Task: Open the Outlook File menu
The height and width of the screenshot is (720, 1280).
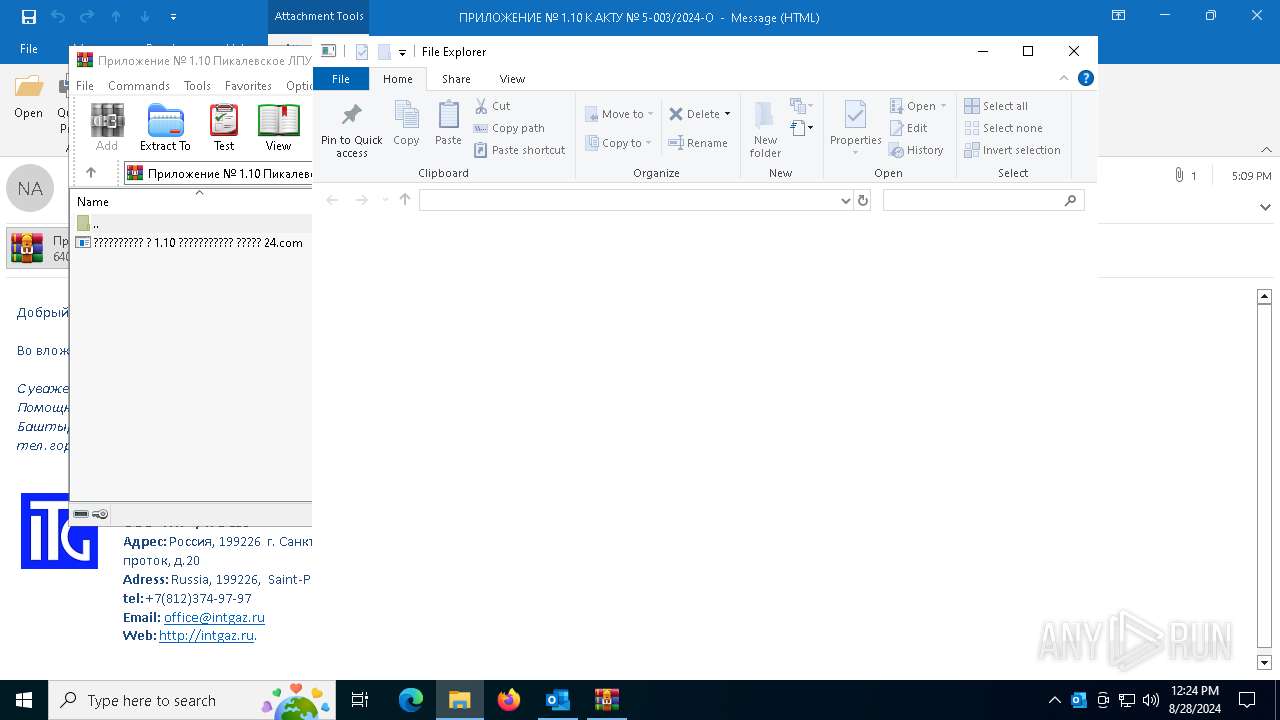Action: click(x=29, y=49)
